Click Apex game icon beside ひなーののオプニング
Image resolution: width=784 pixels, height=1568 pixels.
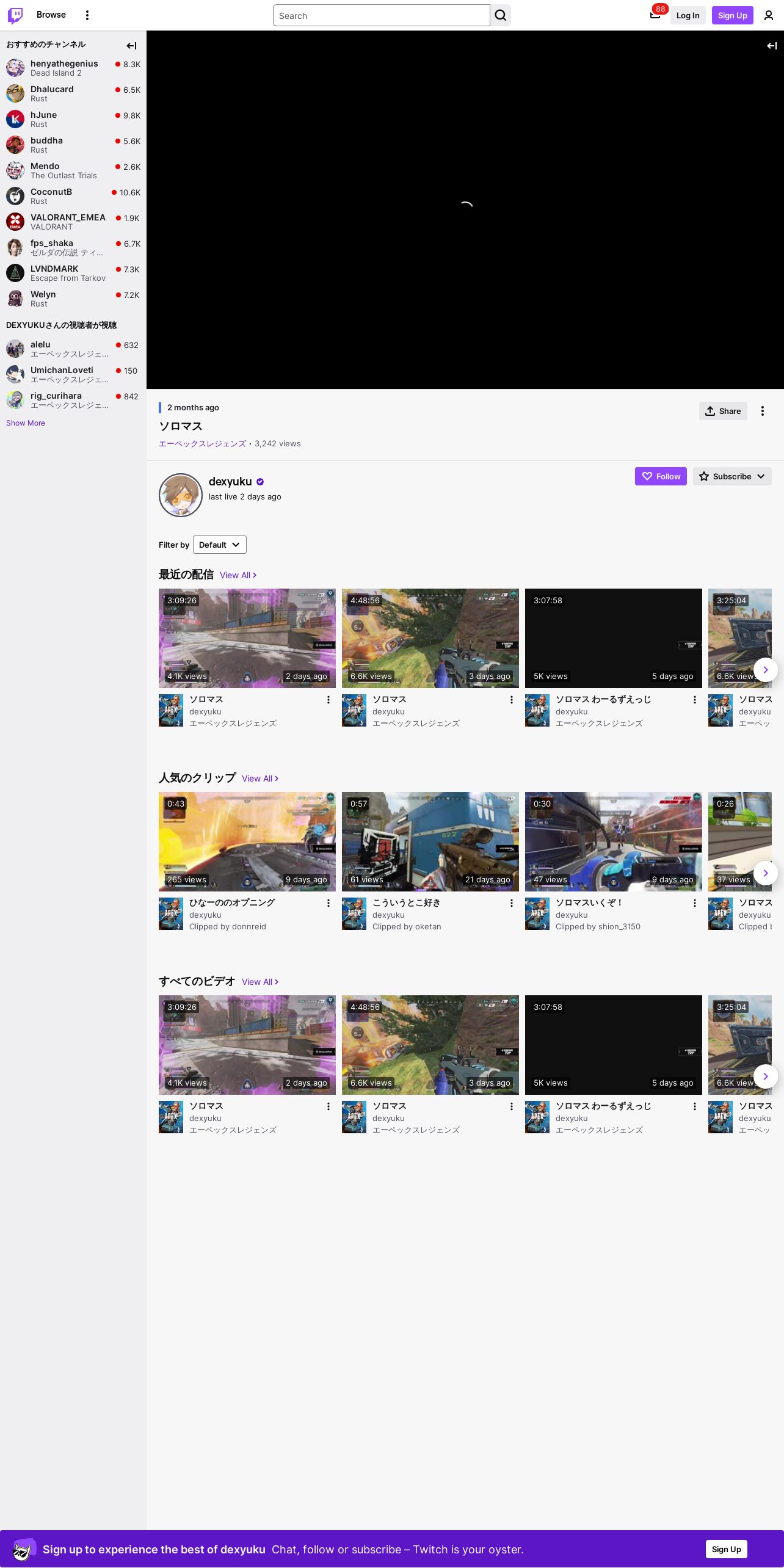[x=171, y=914]
